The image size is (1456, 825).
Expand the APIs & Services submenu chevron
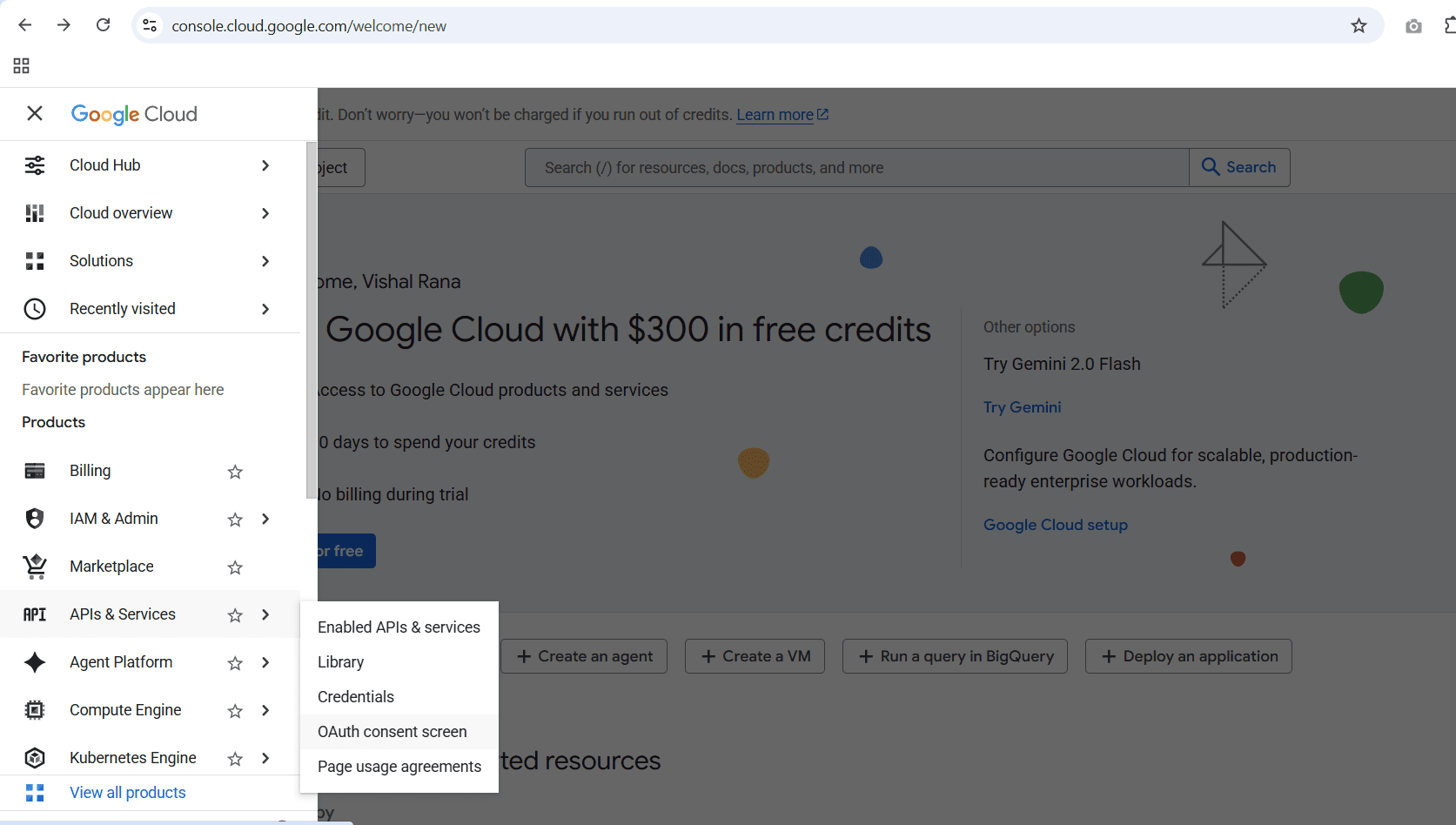coord(265,614)
